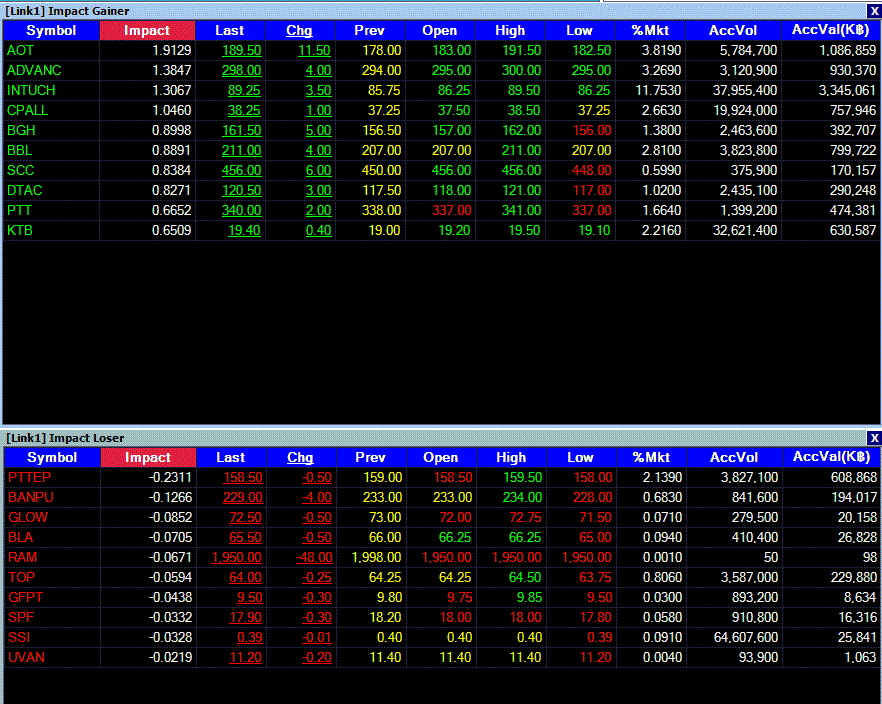
Task: Click Chg header in Impact Gainer
Action: 299,30
